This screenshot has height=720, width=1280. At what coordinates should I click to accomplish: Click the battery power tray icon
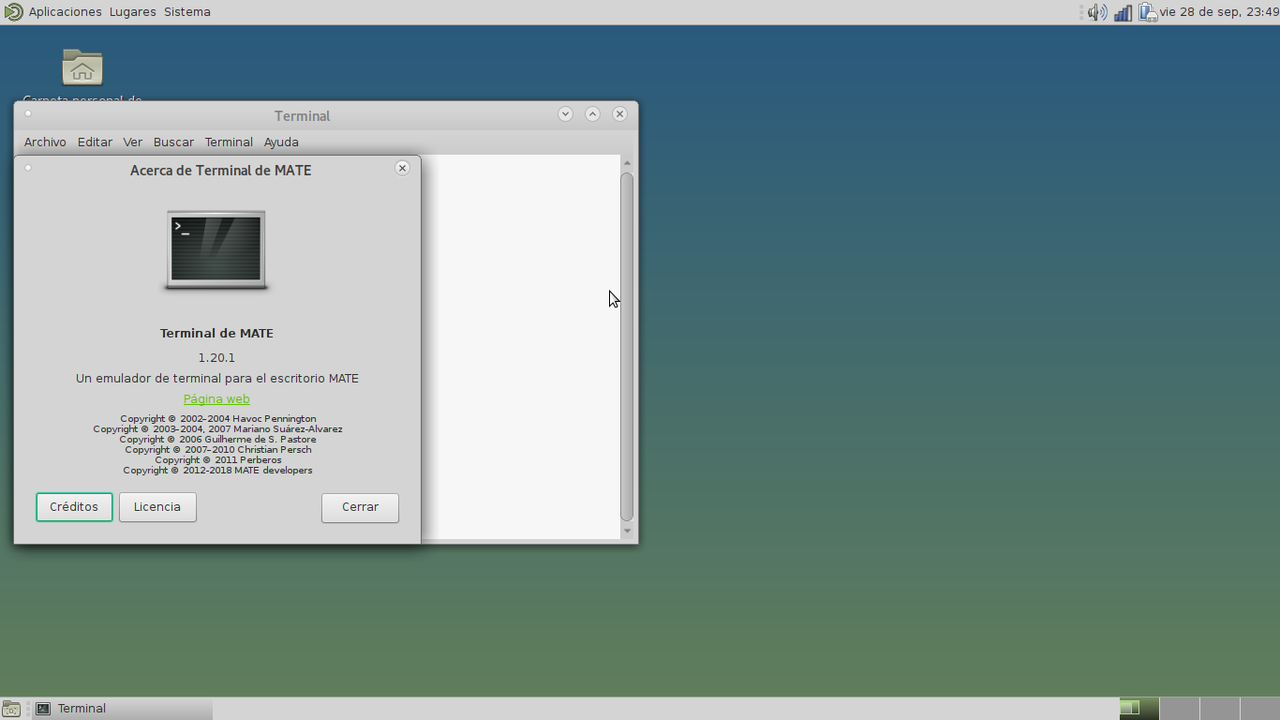click(1148, 12)
